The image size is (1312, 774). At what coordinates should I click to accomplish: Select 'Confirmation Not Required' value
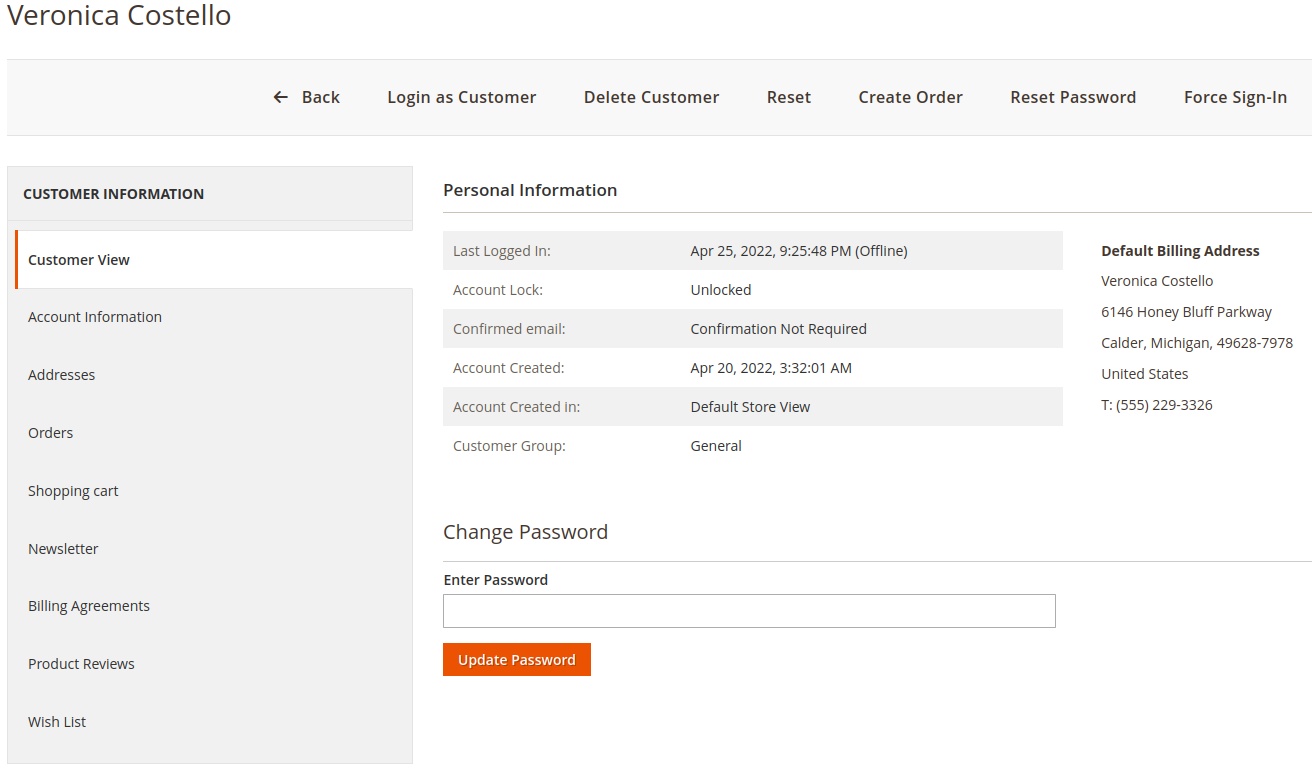pyautogui.click(x=779, y=329)
